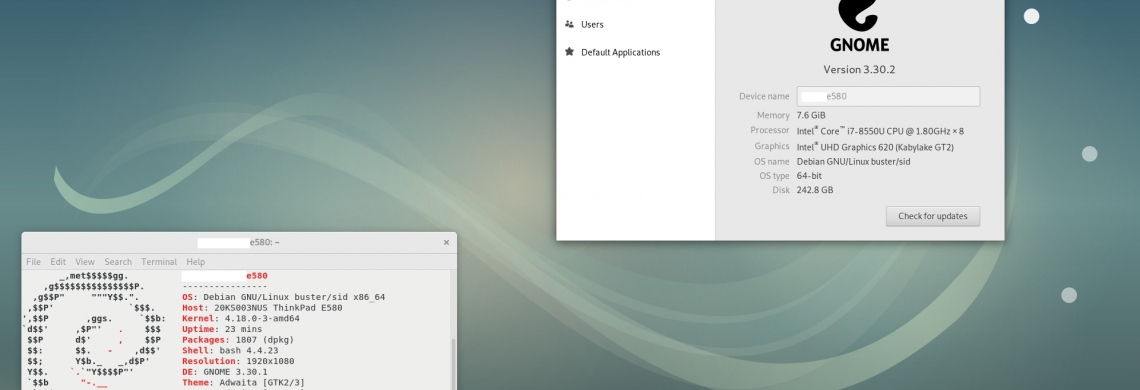Click the terminal Resolution line 1920x1080

coord(238,361)
